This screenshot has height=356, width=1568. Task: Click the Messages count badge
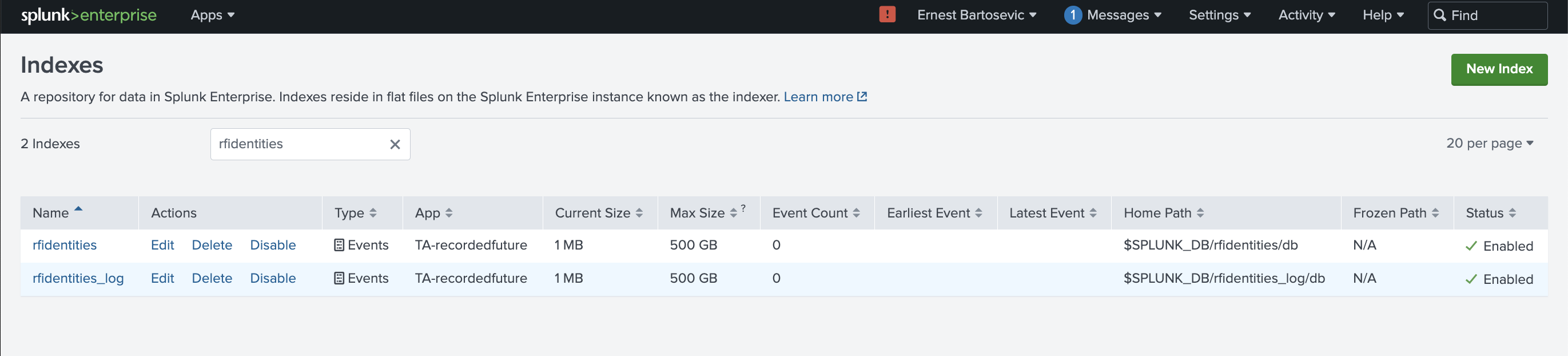pyautogui.click(x=1072, y=15)
